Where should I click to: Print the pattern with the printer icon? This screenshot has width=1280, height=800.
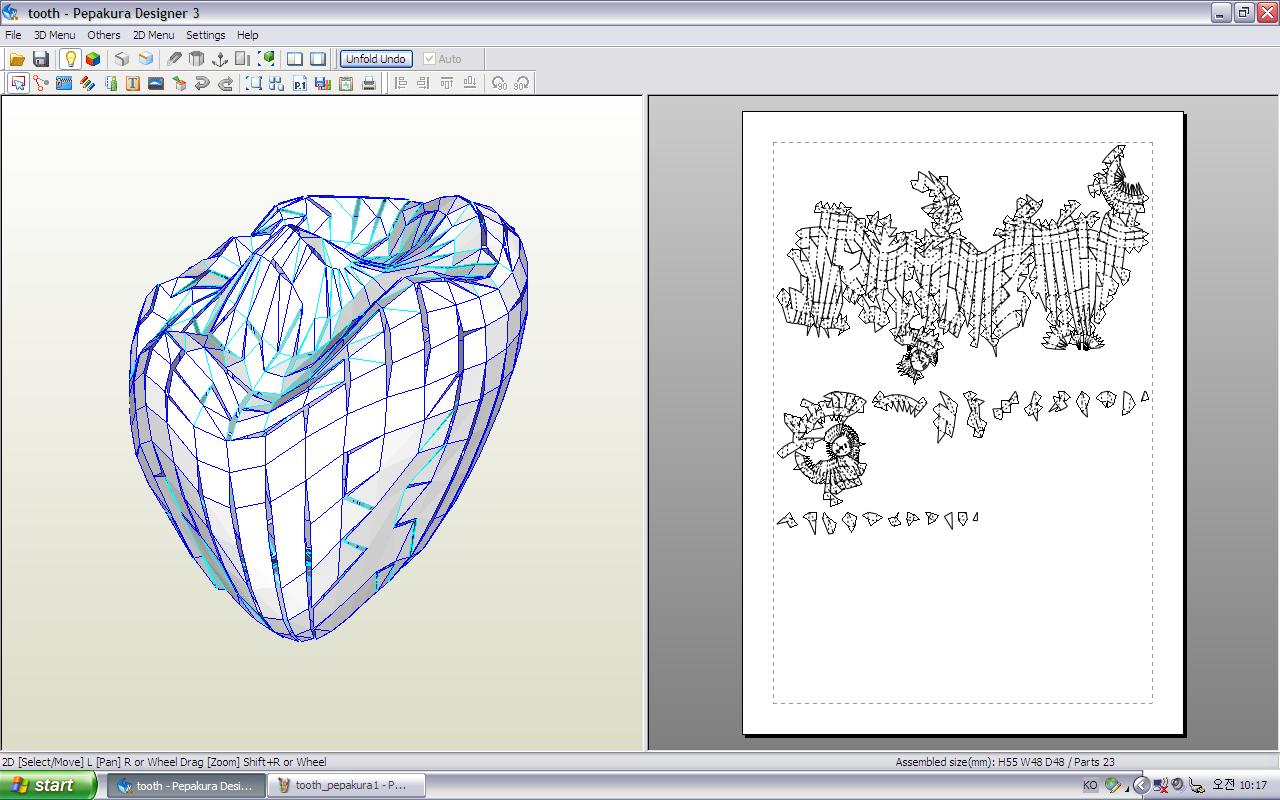(x=369, y=84)
